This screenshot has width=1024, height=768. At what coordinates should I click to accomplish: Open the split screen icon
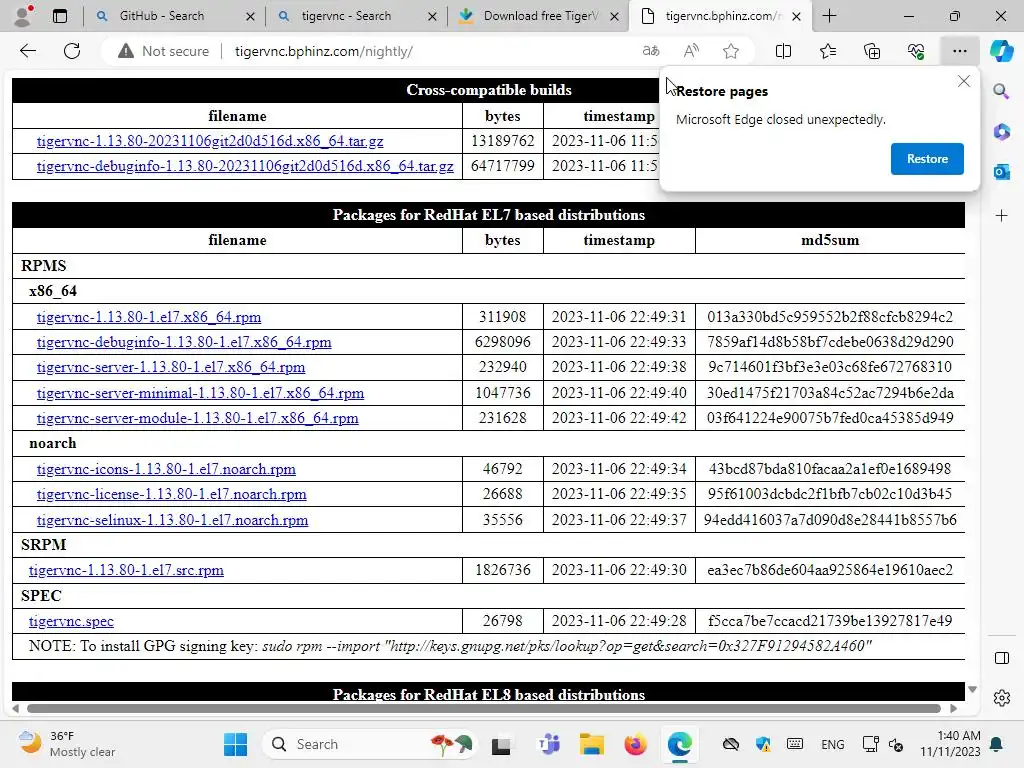(x=783, y=51)
